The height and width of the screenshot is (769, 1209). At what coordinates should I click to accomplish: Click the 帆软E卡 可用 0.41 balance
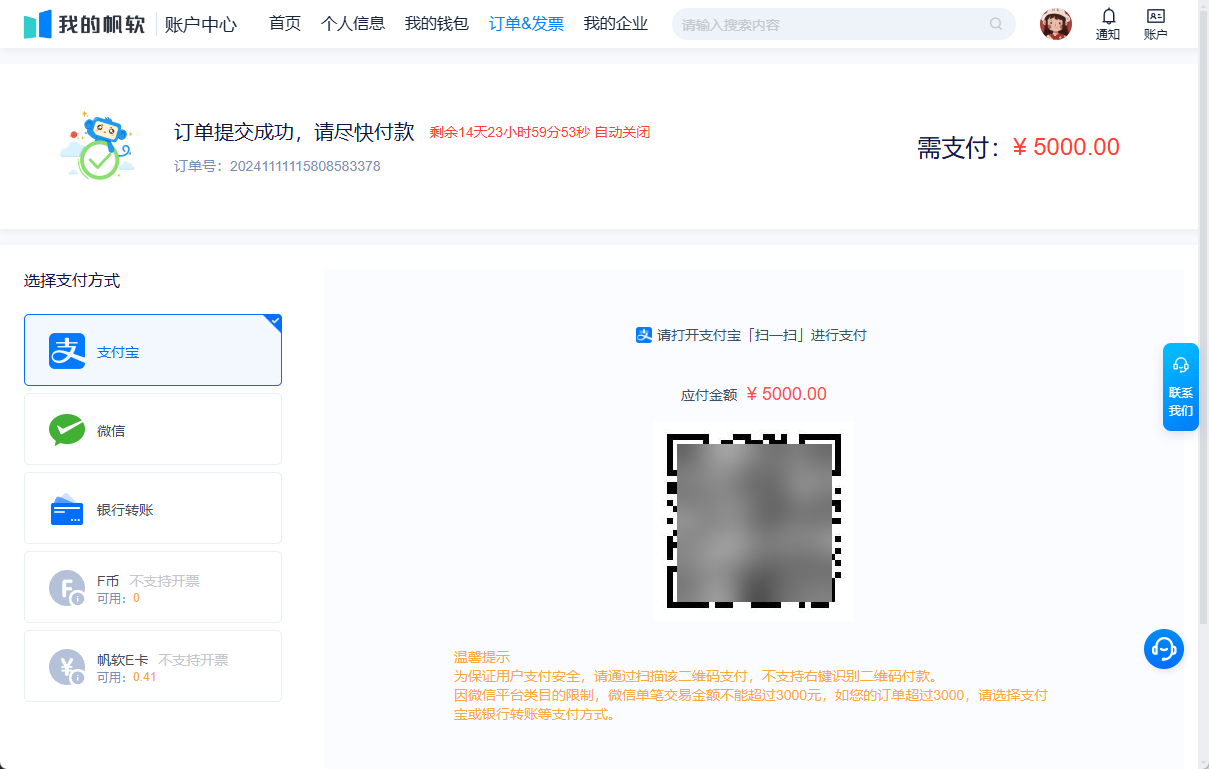click(127, 677)
